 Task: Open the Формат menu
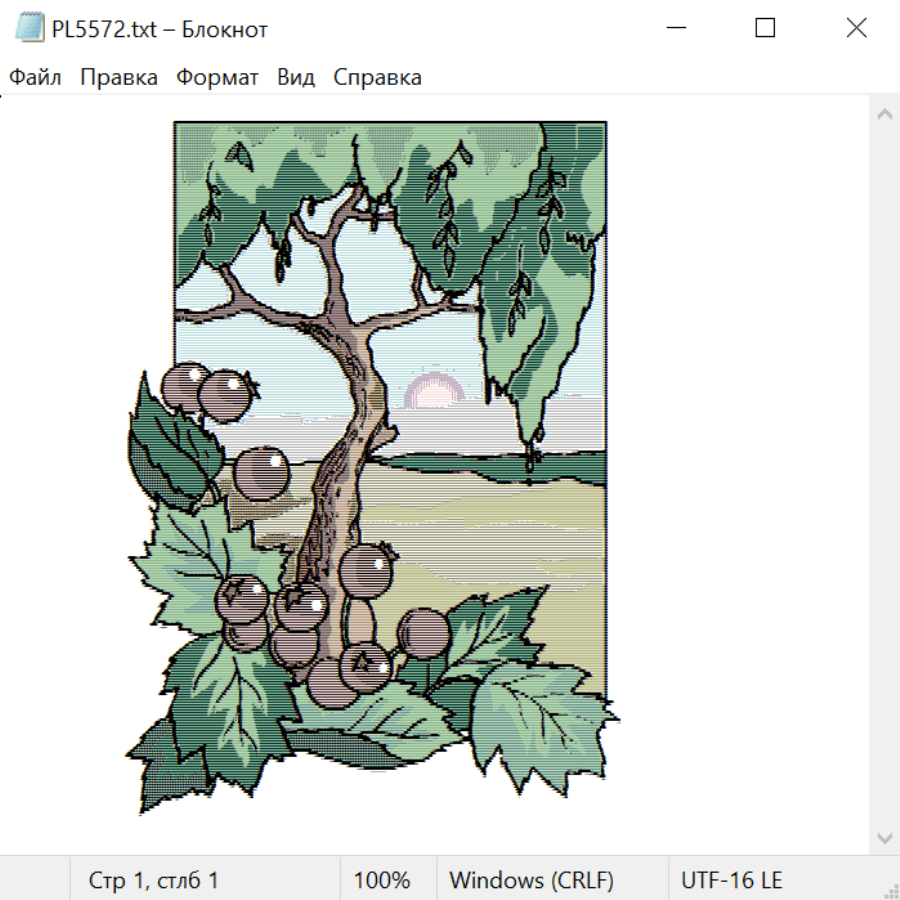pyautogui.click(x=217, y=77)
